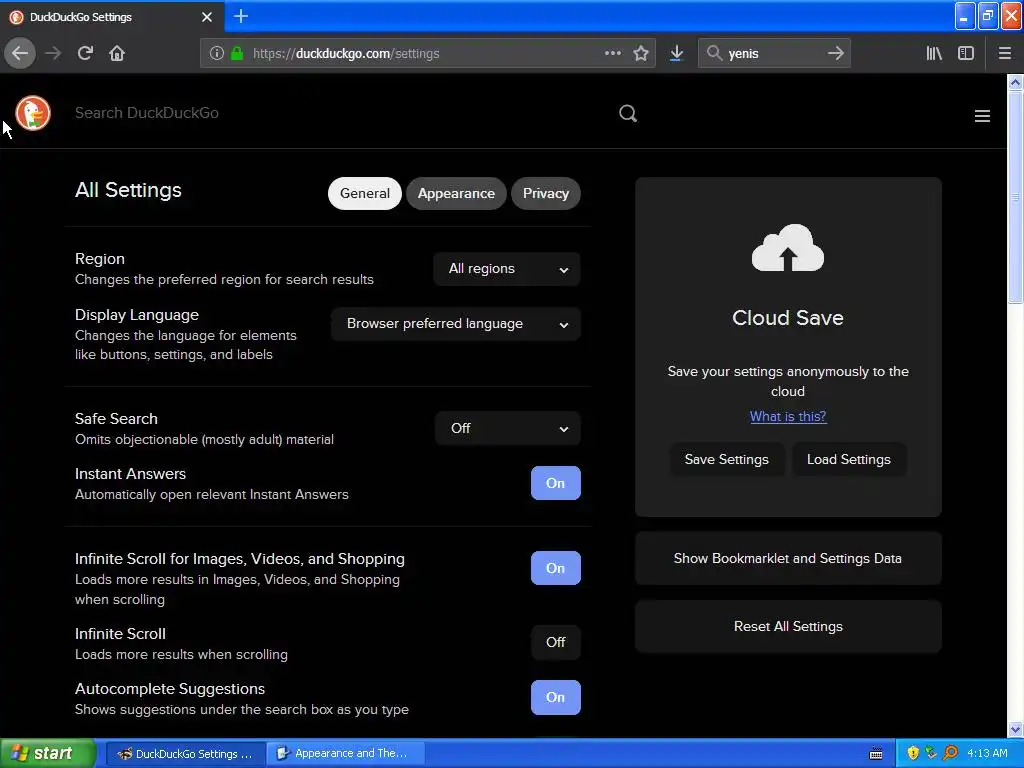The width and height of the screenshot is (1024, 768).
Task: Open the Safe Search dropdown
Action: (507, 428)
